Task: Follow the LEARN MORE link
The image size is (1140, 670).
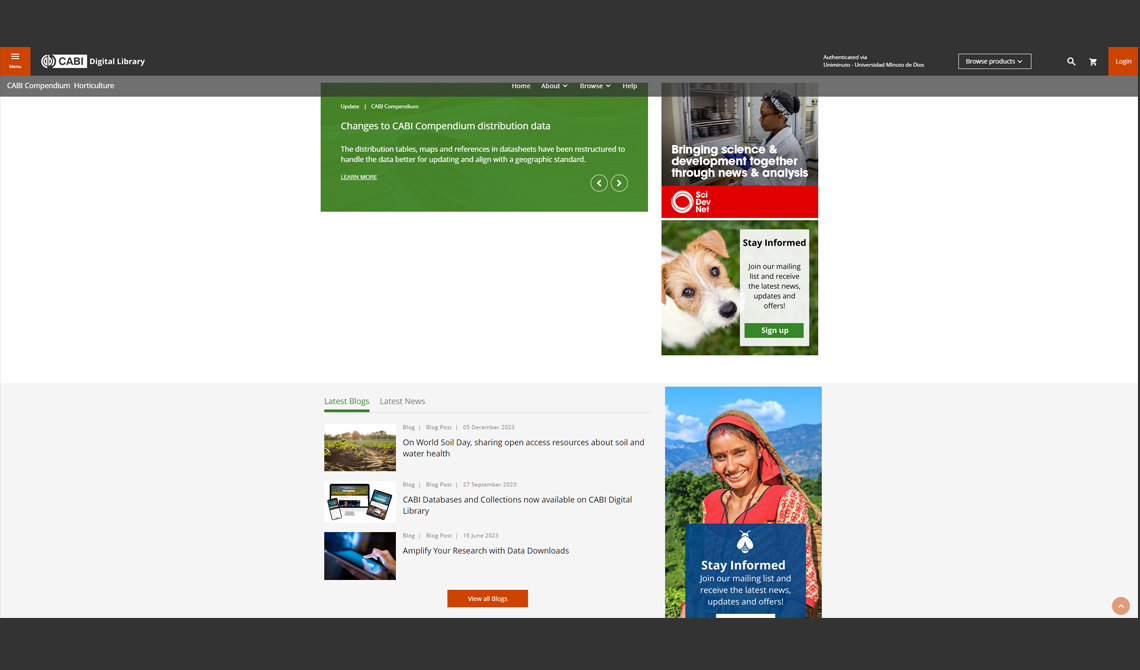Action: 358,177
